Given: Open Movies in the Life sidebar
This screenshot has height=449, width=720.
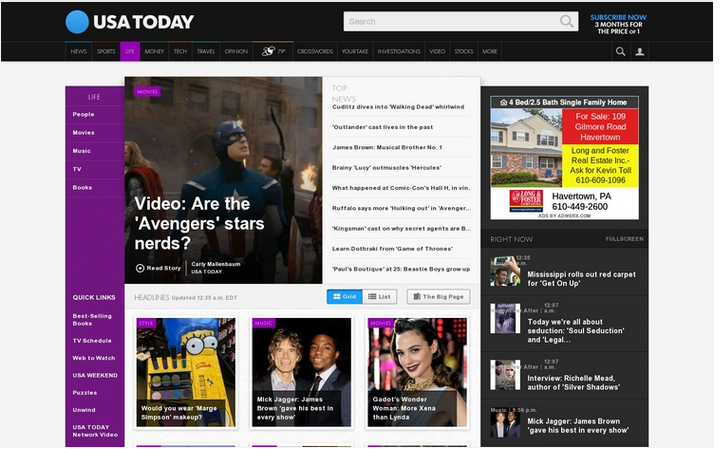Looking at the screenshot, I should [84, 133].
